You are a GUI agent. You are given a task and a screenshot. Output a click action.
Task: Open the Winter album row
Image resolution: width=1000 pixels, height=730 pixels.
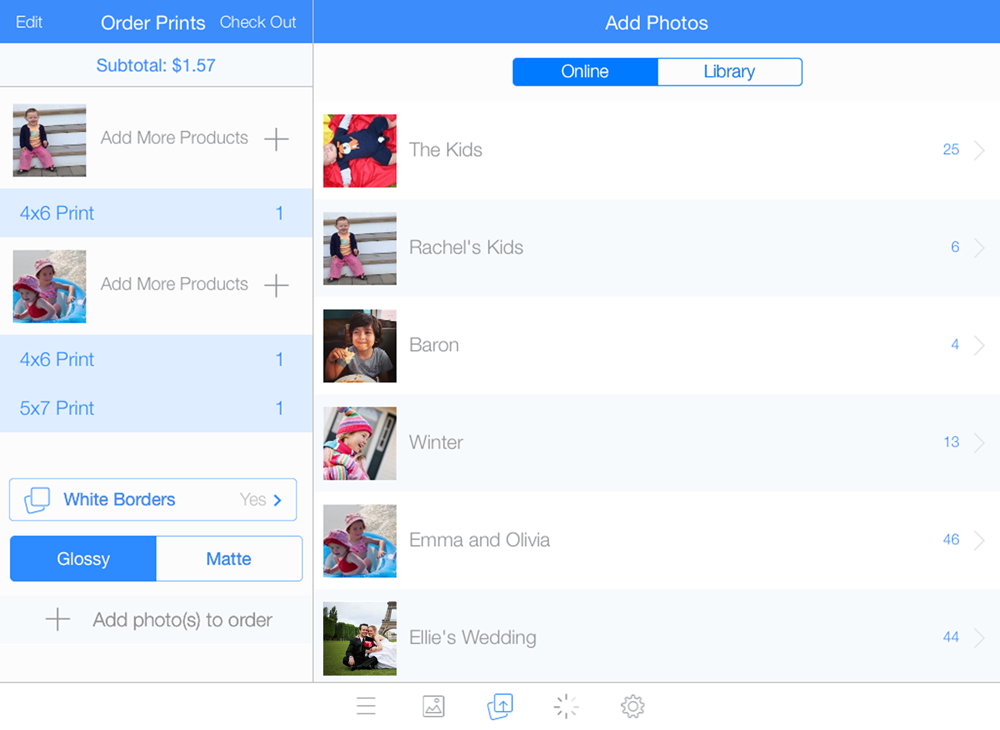650,442
